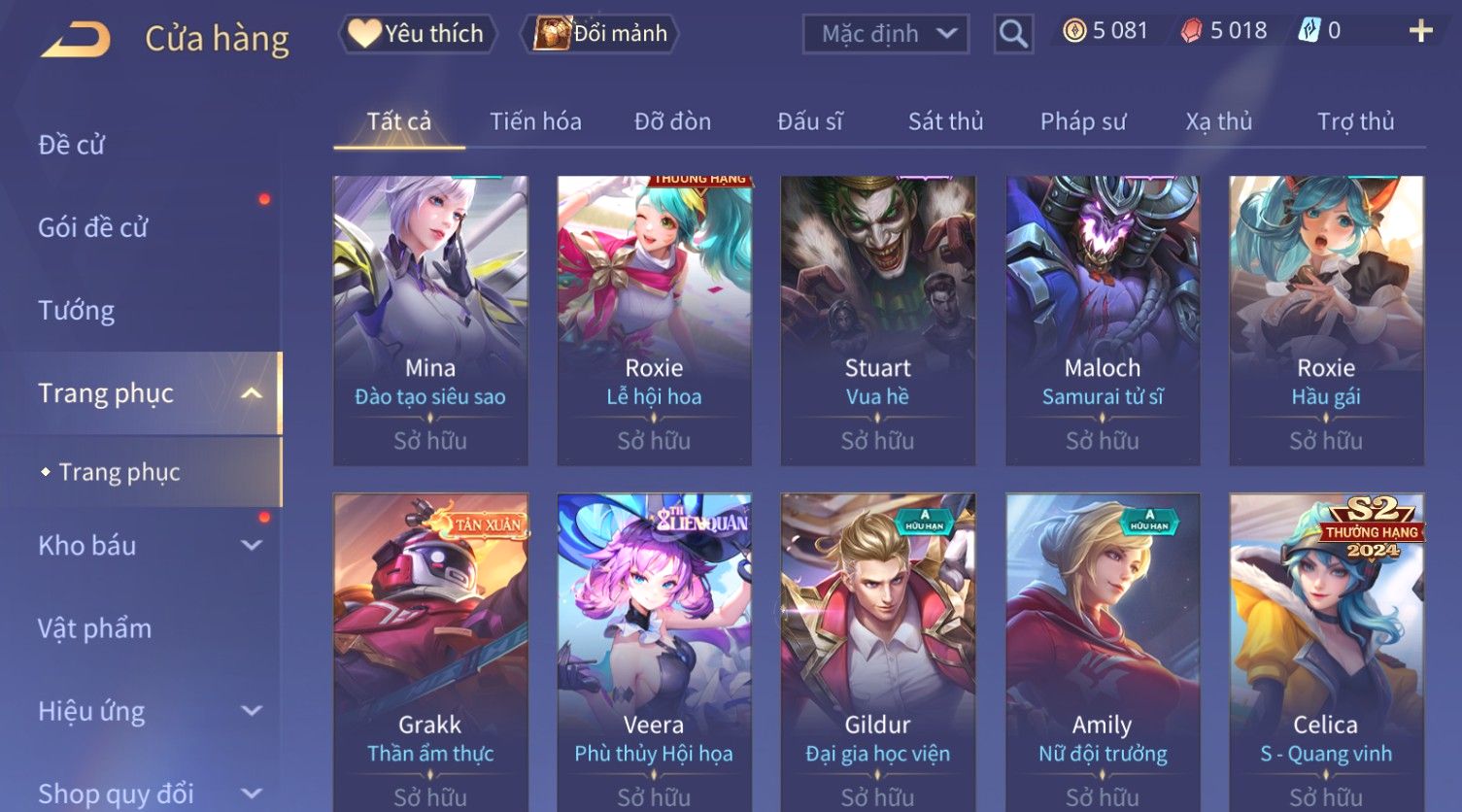
Task: Expand the Hiệu ứng sidebar section
Action: coord(251,711)
